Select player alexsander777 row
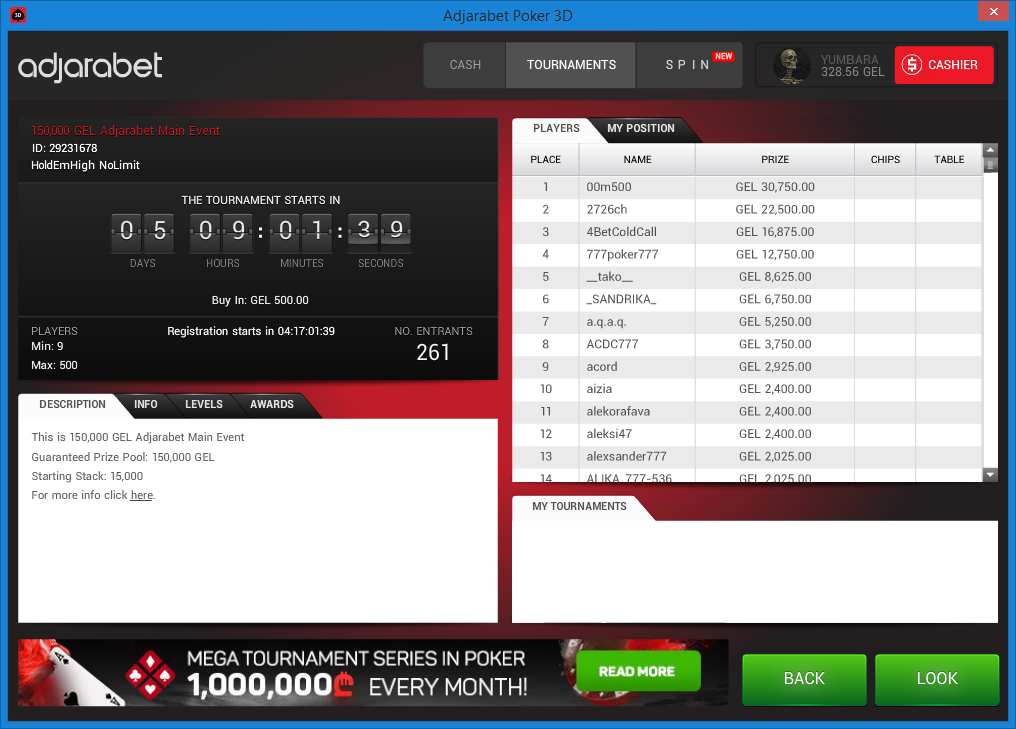The width and height of the screenshot is (1016, 729). (747, 456)
